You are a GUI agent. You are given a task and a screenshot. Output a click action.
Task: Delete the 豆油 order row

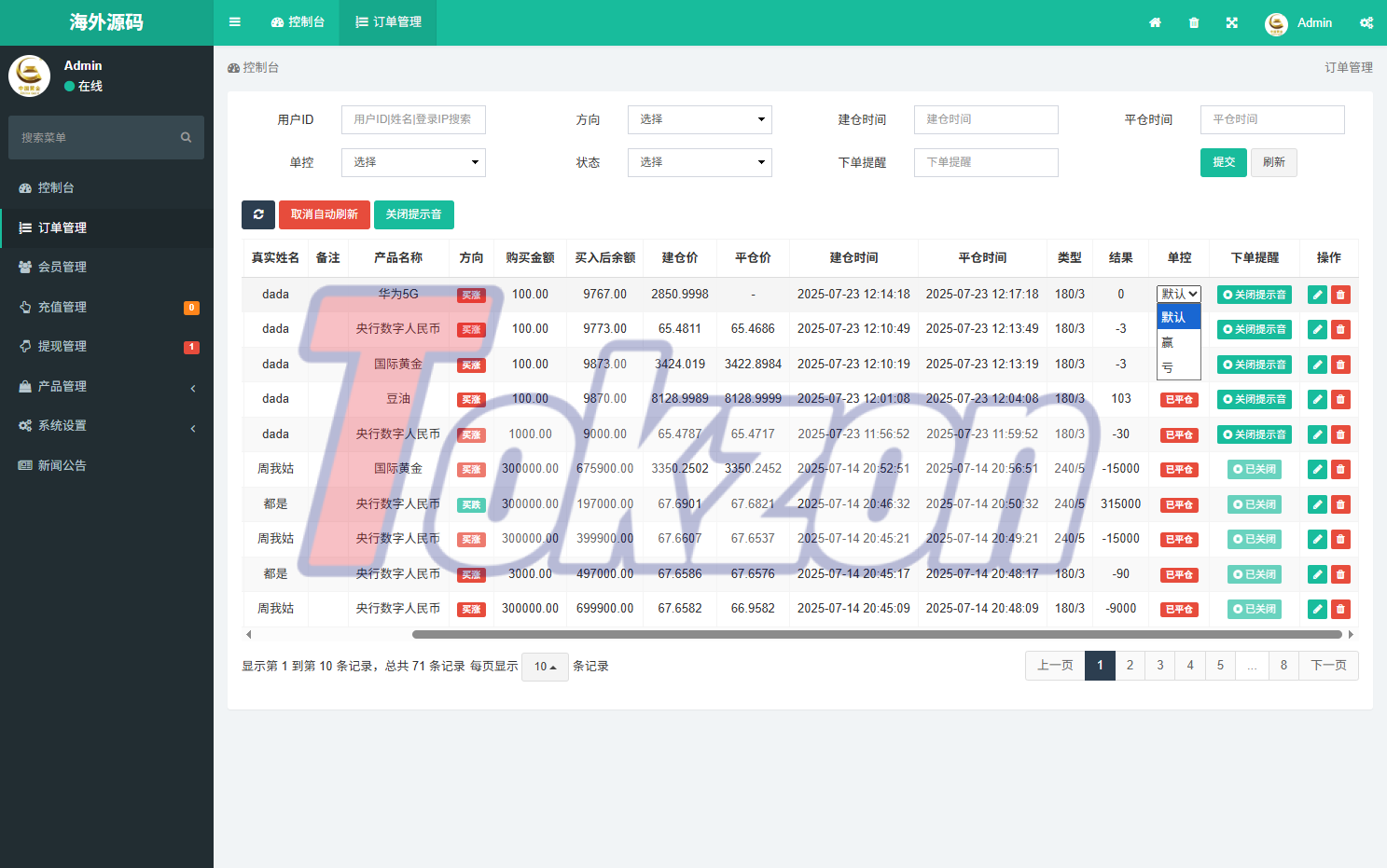pos(1340,399)
